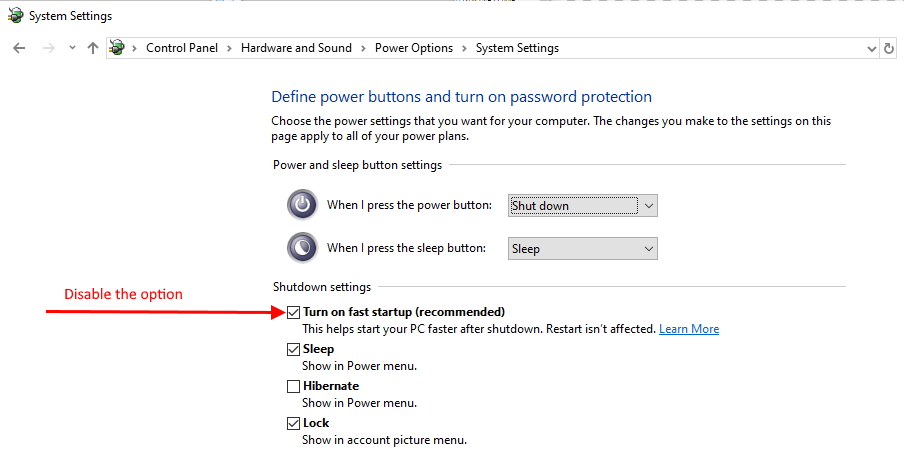Click the Control Panel icon in address bar
Viewport: 904px width, 456px height.
117,48
